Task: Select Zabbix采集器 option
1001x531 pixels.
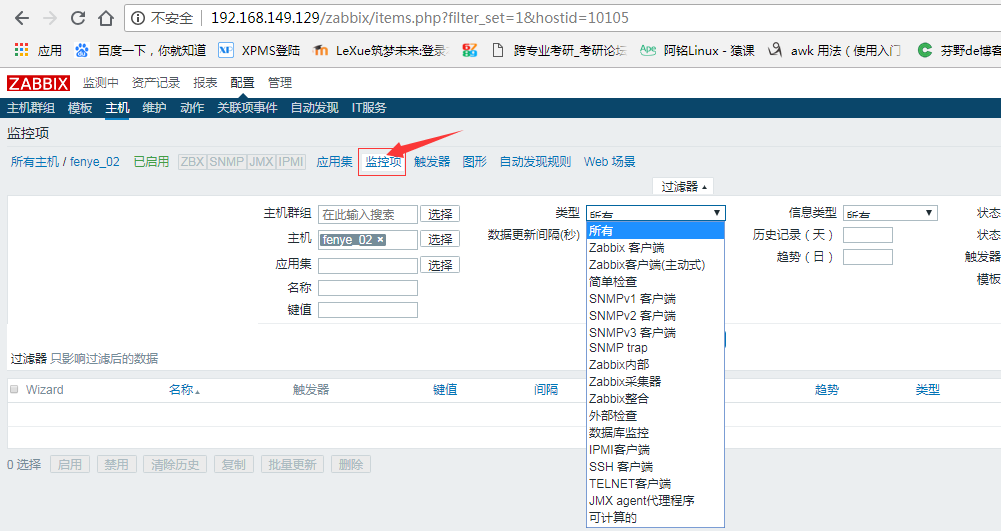Action: pyautogui.click(x=656, y=382)
